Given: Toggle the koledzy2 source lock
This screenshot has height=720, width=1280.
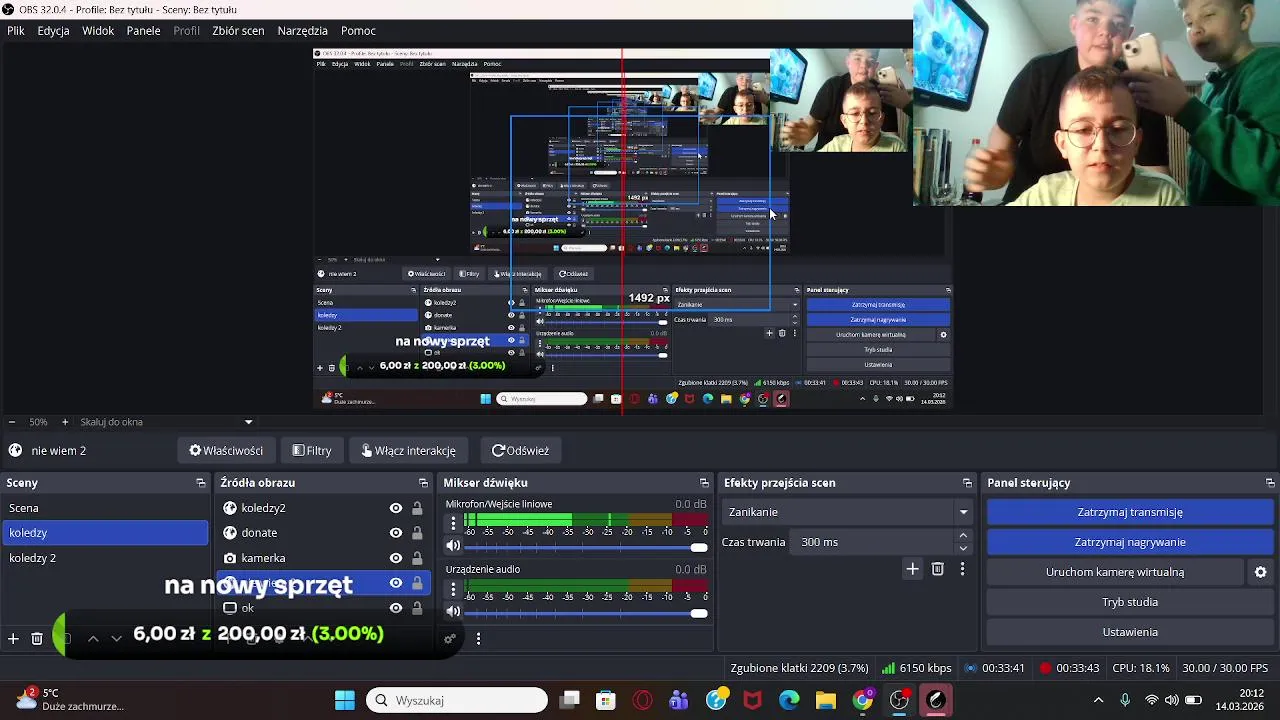Looking at the screenshot, I should point(417,508).
